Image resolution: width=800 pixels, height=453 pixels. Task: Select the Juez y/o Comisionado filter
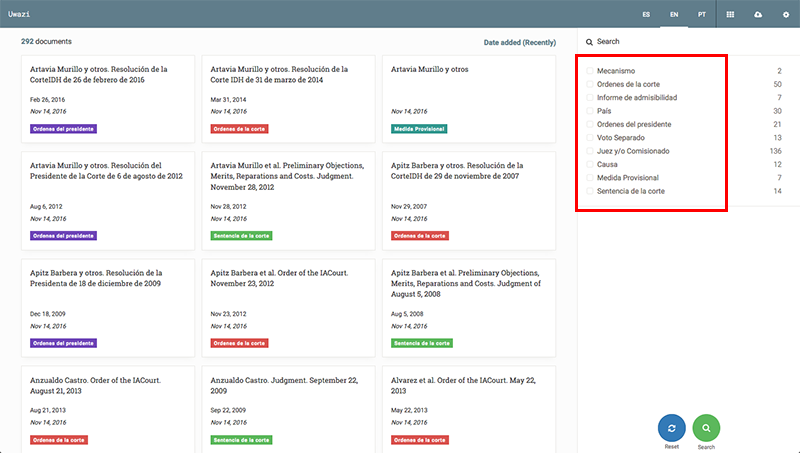click(590, 151)
